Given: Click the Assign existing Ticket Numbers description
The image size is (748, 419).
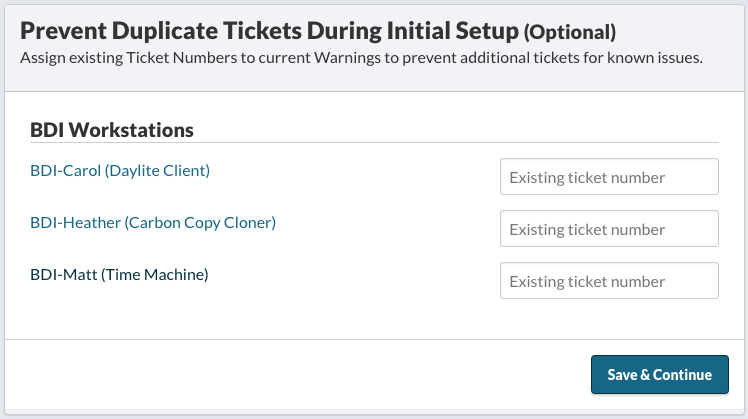Looking at the screenshot, I should (361, 57).
